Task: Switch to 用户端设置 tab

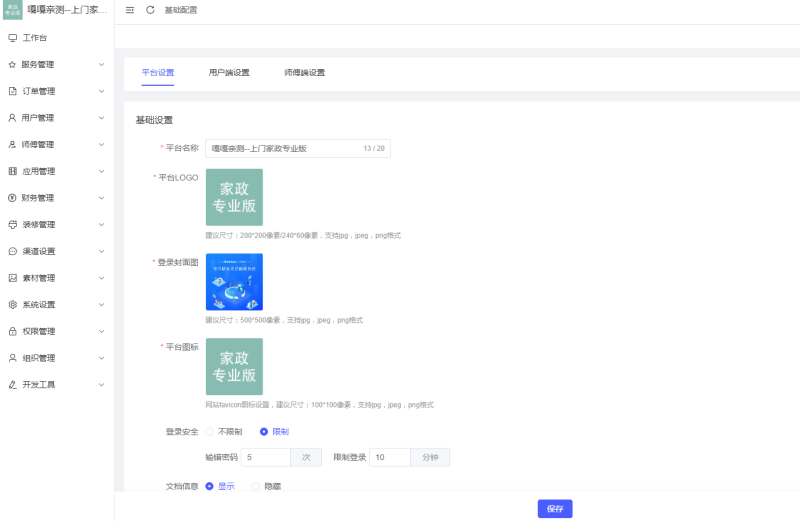Action: tap(229, 72)
